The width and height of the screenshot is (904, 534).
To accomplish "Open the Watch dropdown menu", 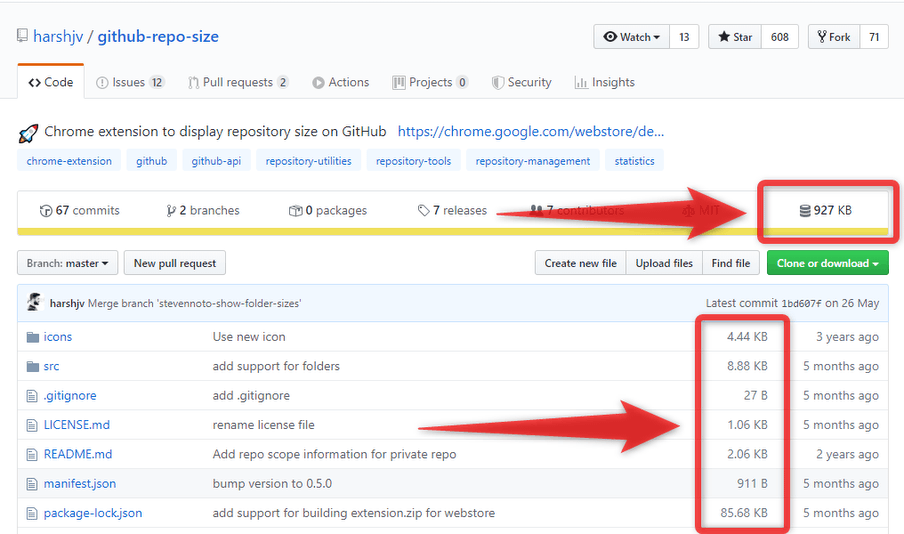I will [x=631, y=37].
